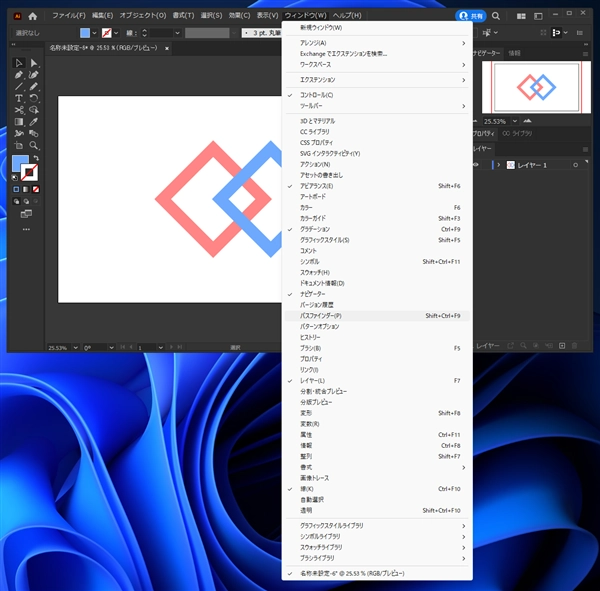Open the stroke color dropdown arrow
Viewport: 600px width, 591px height.
click(x=116, y=33)
